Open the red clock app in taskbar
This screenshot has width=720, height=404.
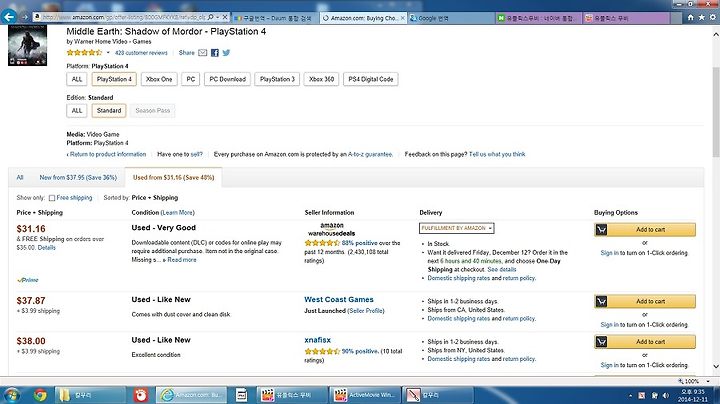(141, 395)
